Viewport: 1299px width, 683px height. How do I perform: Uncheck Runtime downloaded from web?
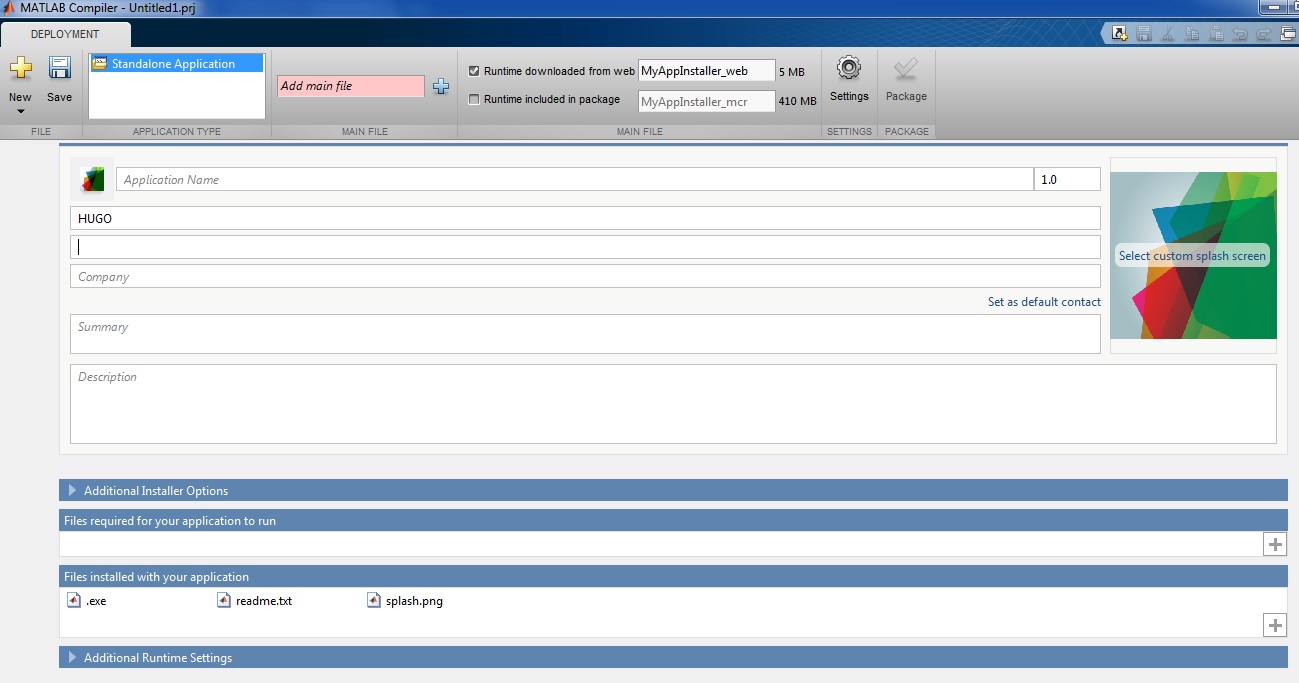click(474, 71)
